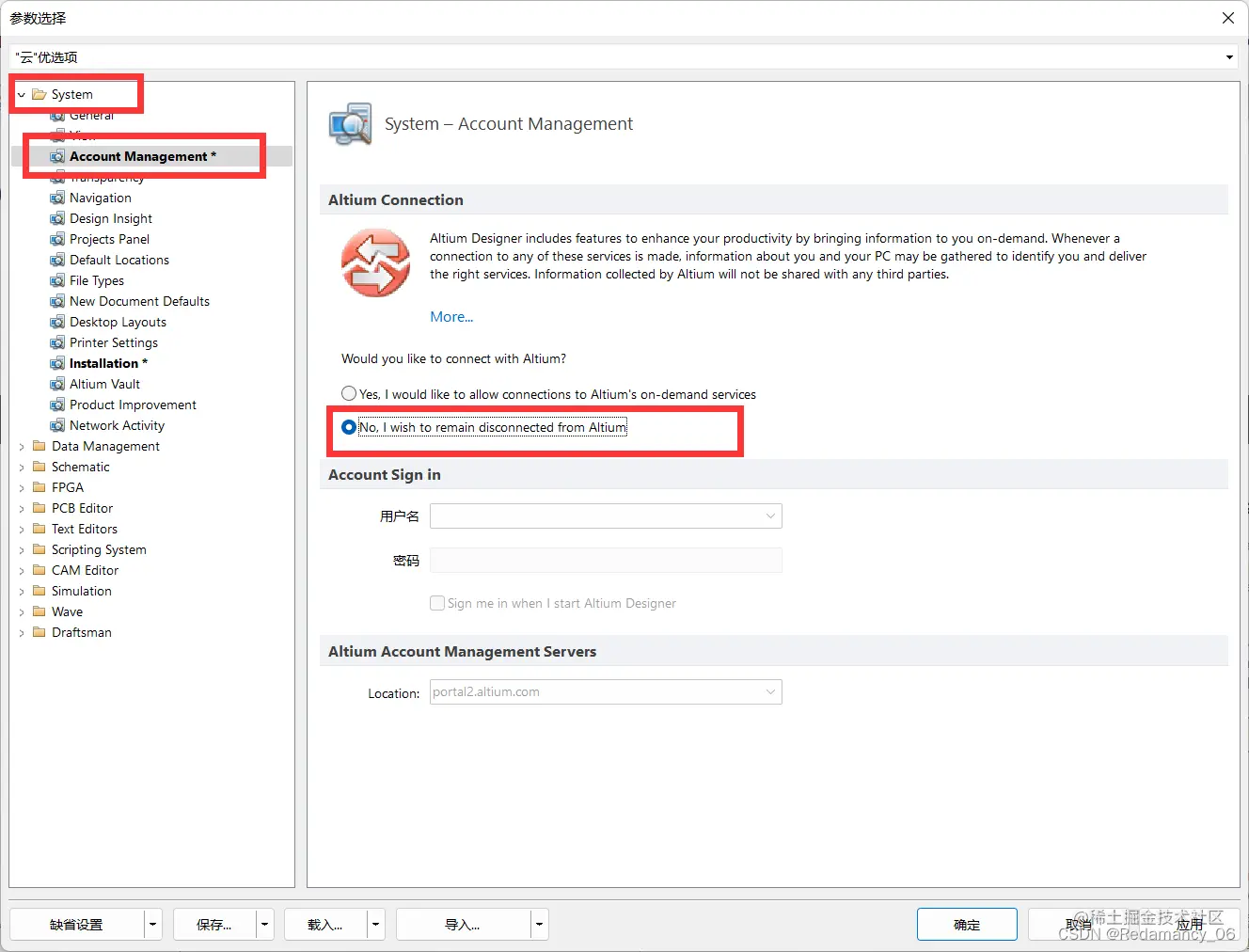Viewport: 1249px width, 952px height.
Task: Expand the Simulation tree node
Action: [x=22, y=592]
